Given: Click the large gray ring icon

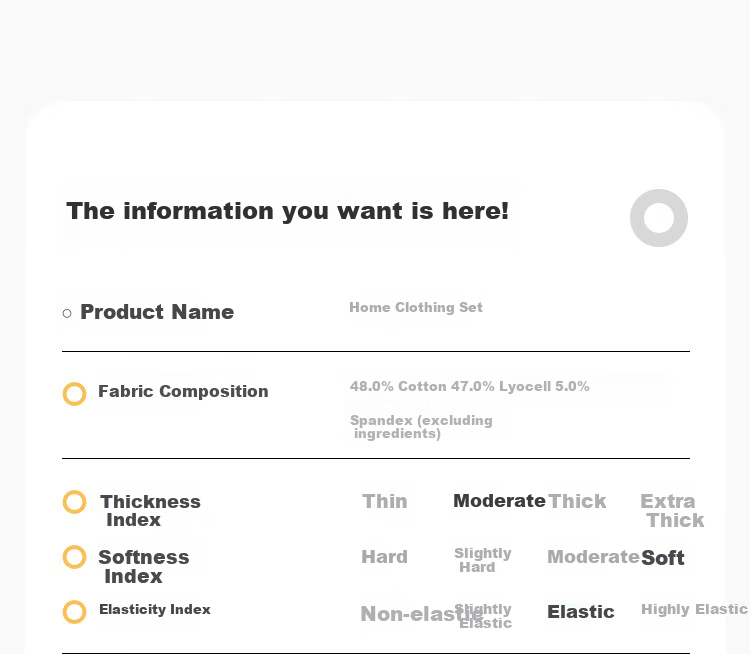Looking at the screenshot, I should 659,218.
